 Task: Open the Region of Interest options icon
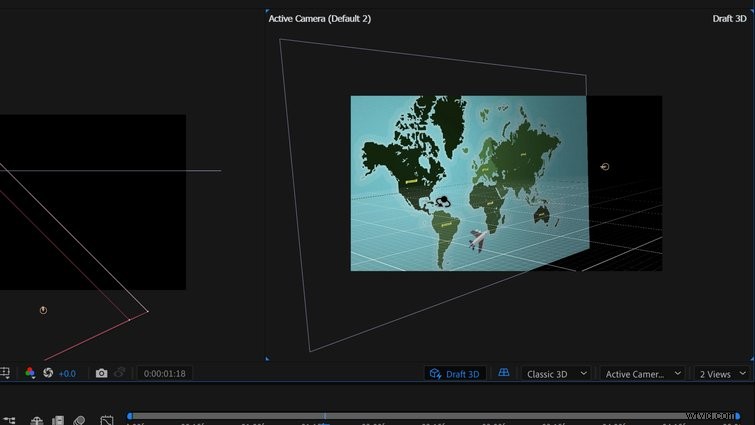click(x=5, y=373)
